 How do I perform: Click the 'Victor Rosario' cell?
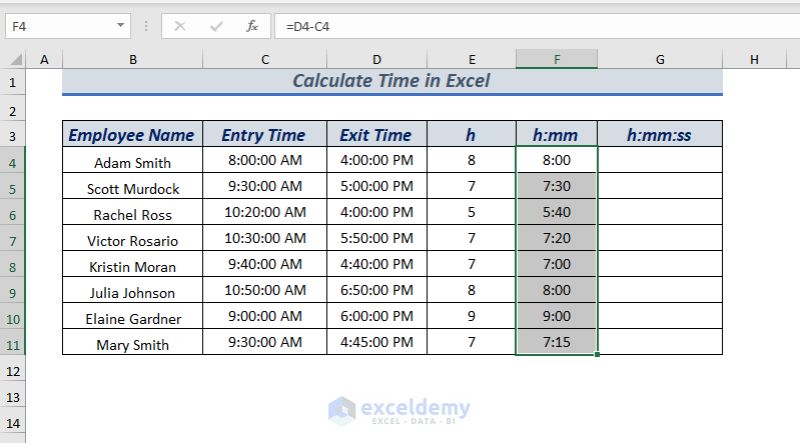click(133, 238)
